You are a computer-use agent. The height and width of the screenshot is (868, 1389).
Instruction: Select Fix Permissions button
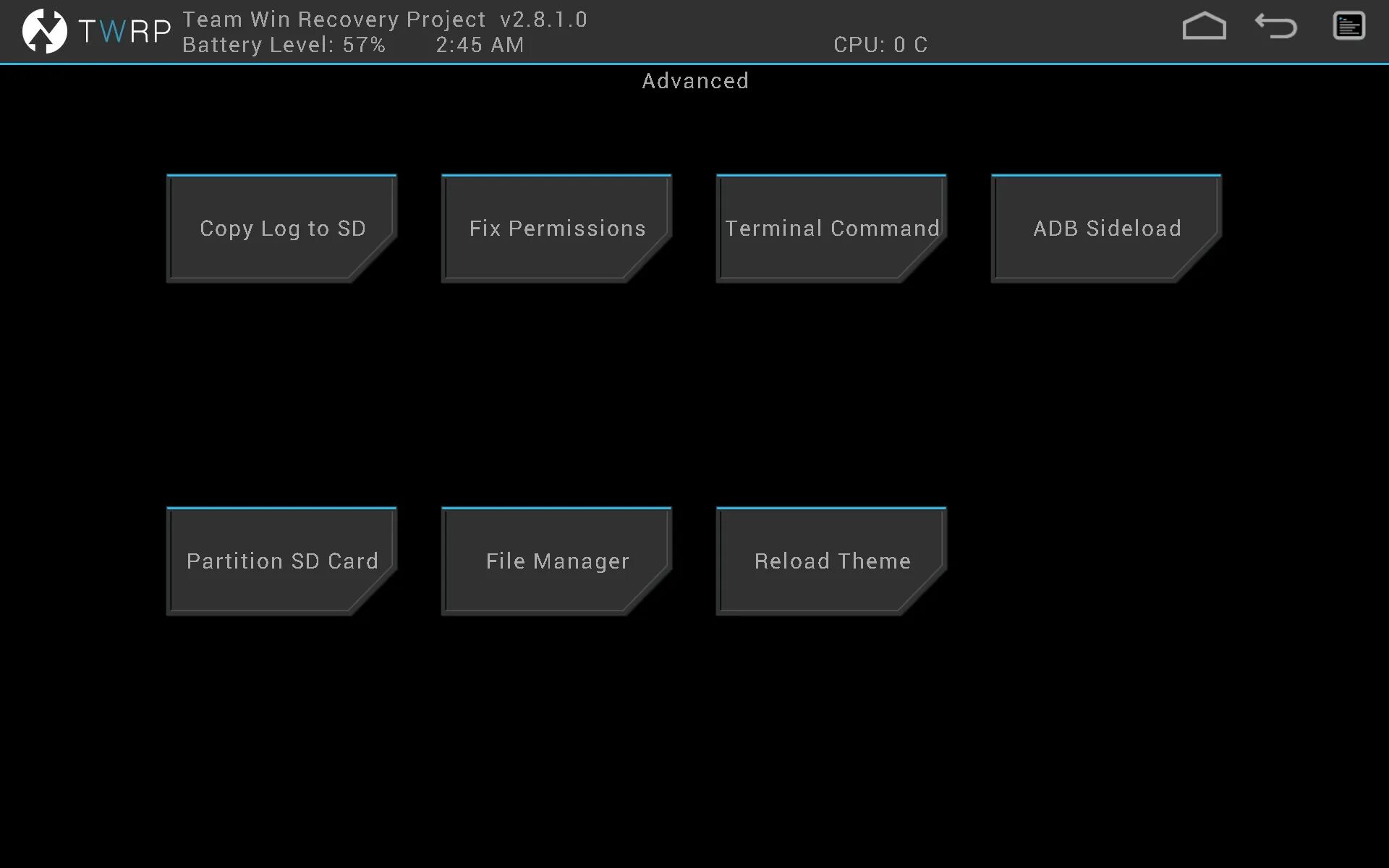coord(556,228)
